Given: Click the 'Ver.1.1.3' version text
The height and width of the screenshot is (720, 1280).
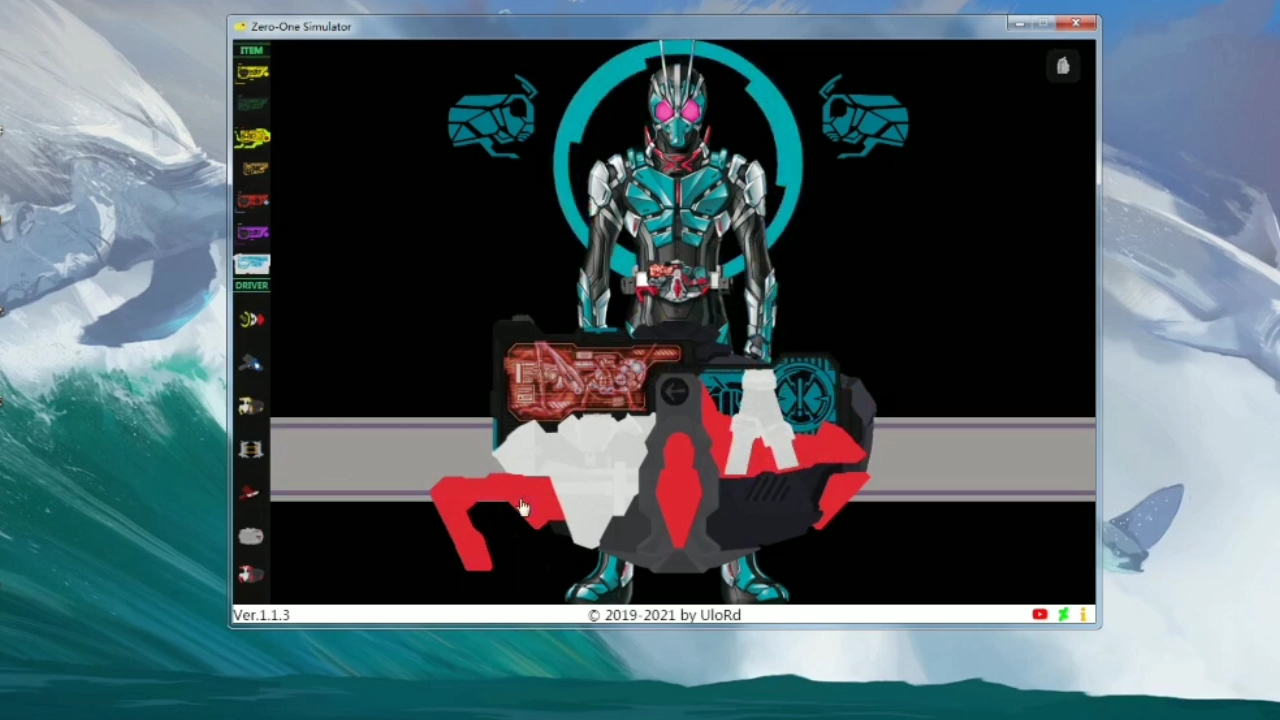Looking at the screenshot, I should [261, 615].
